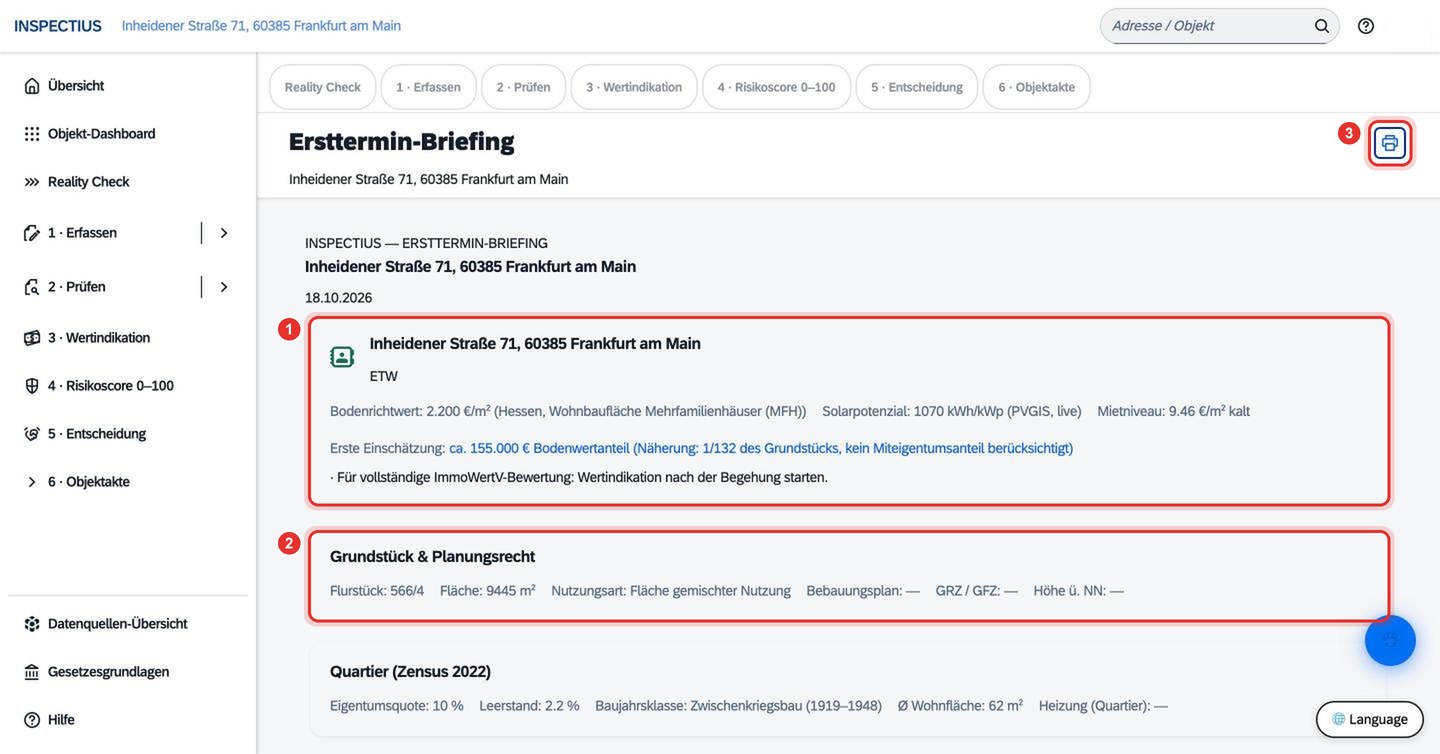Click the Prüfen inspect icon in sidebar
Screen dimensions: 1440x754
coord(32,287)
